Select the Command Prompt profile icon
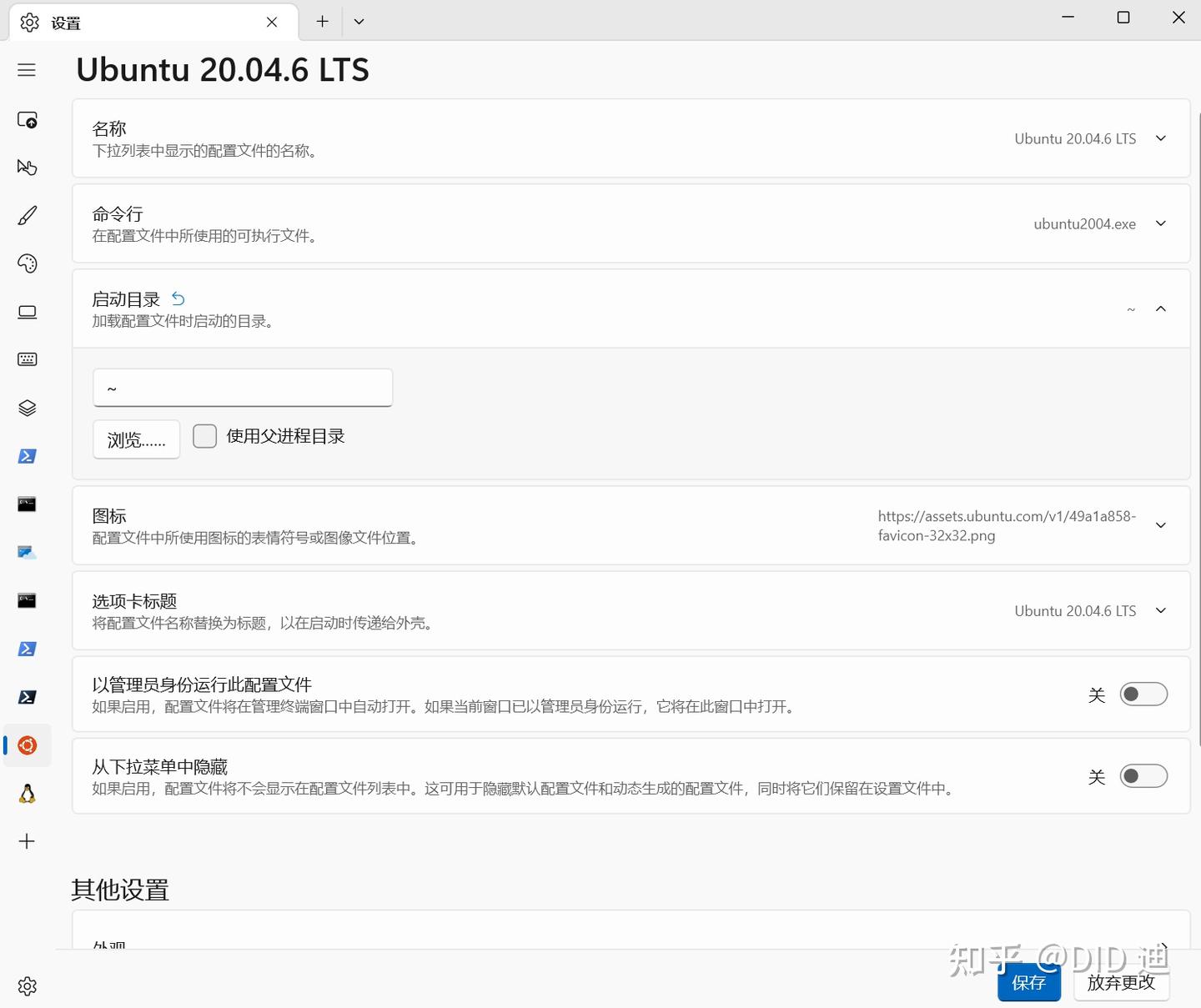 pyautogui.click(x=27, y=504)
